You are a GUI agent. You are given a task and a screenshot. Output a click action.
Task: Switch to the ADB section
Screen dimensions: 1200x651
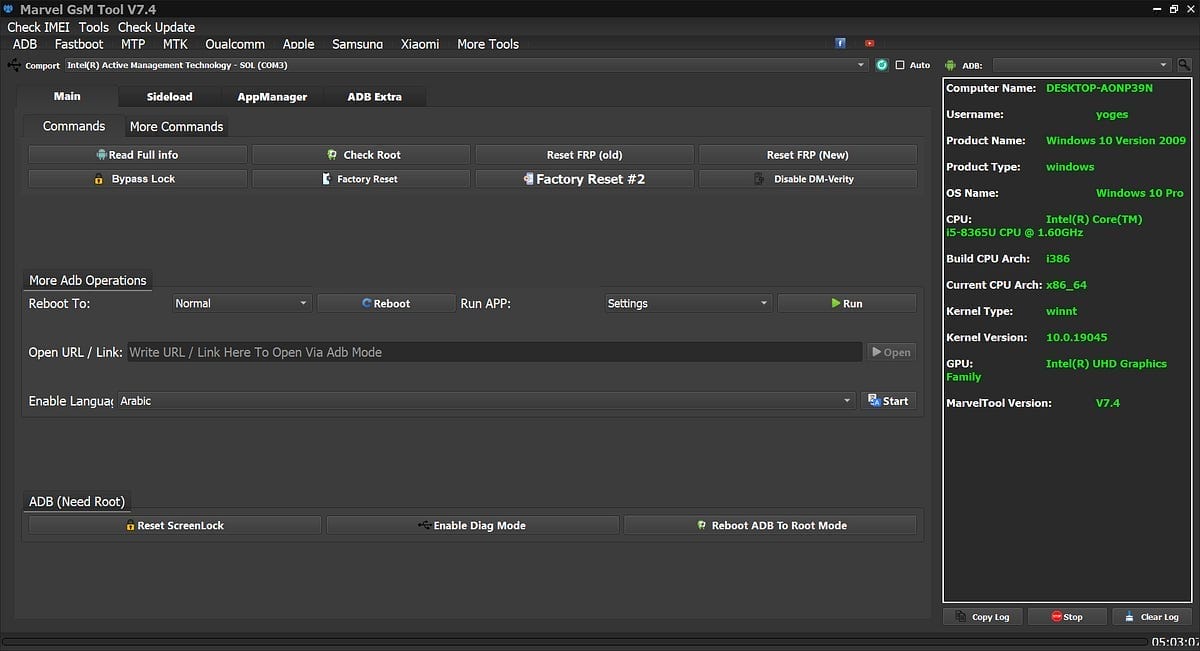tap(25, 44)
